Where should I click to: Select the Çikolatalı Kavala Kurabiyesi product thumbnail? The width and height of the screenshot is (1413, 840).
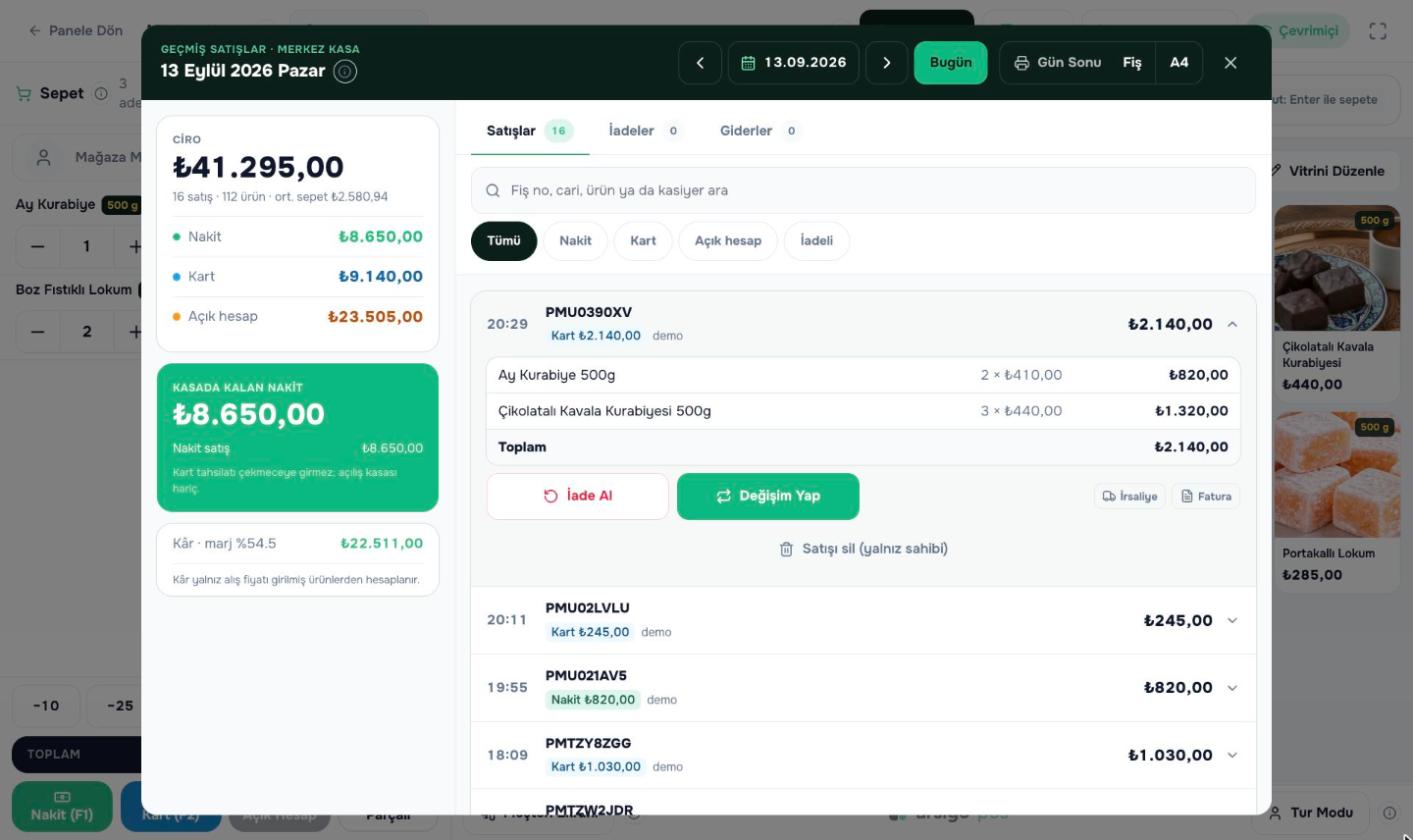[x=1337, y=268]
